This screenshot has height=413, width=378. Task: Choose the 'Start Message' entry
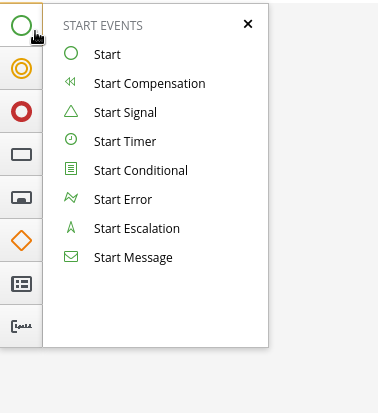[x=133, y=258]
